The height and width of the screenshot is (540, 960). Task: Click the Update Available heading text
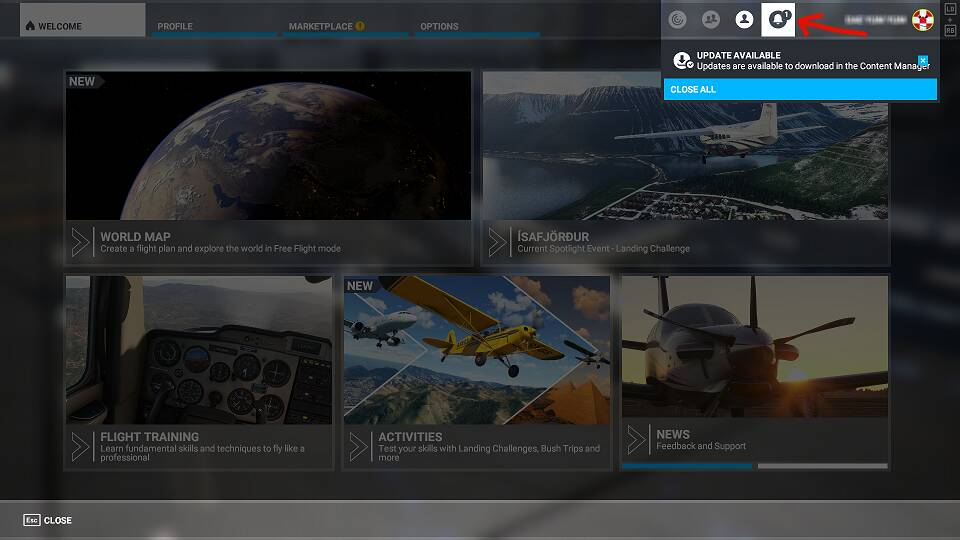738,55
